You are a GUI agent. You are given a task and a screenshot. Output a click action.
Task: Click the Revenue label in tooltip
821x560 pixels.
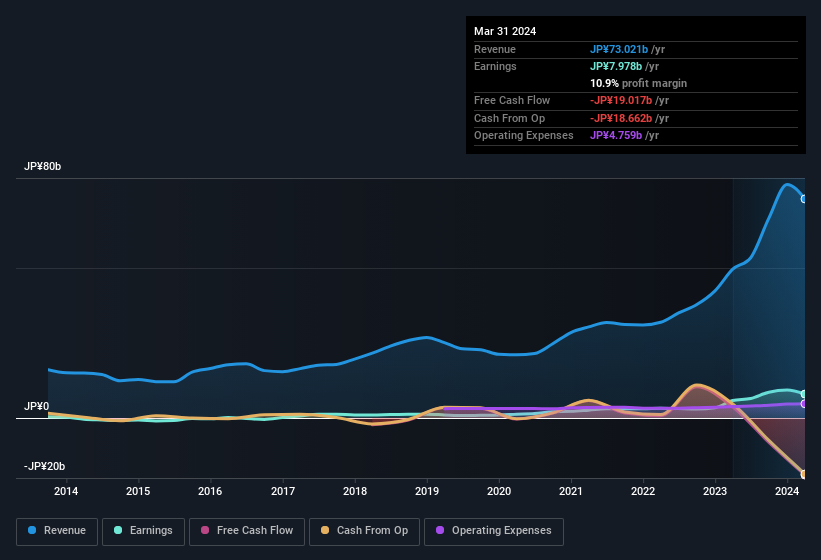coord(495,49)
